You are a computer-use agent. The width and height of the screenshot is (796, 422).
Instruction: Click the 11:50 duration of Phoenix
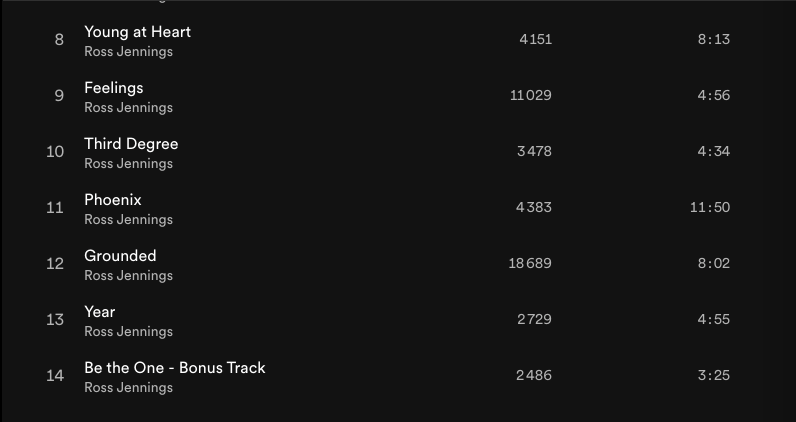710,208
